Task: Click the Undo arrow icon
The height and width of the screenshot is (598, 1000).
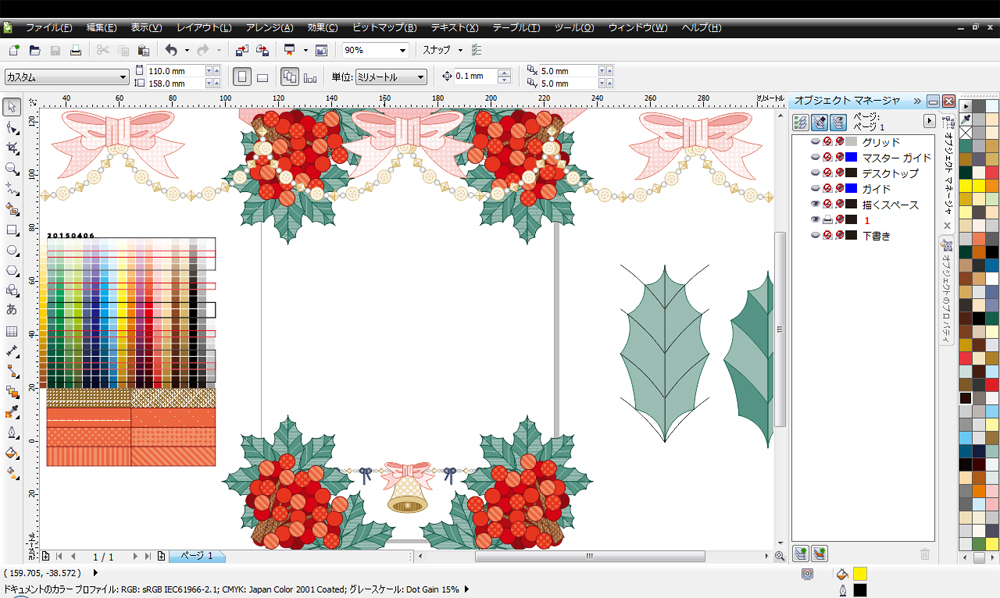Action: [x=170, y=50]
